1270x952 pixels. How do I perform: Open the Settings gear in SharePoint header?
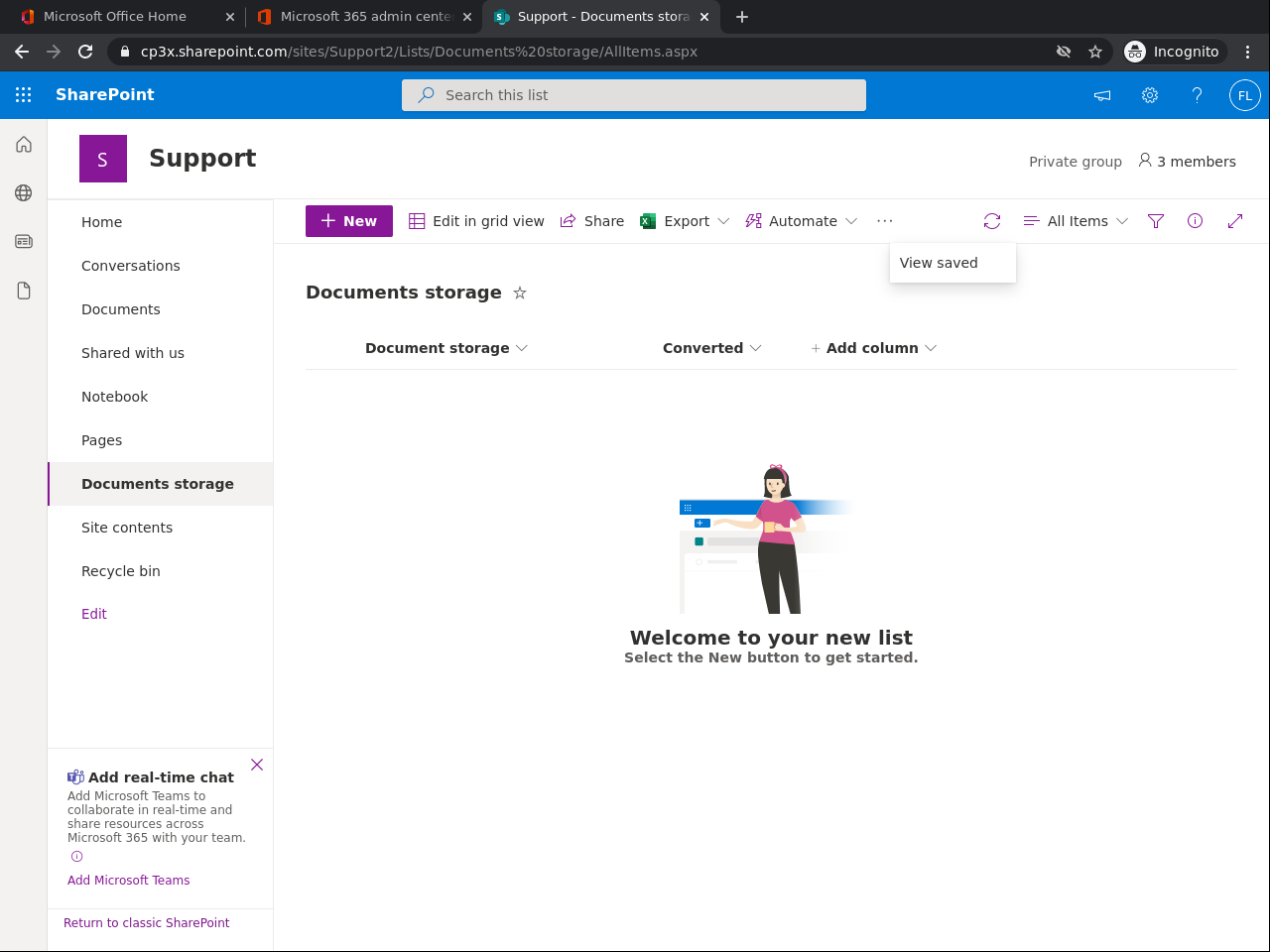(x=1150, y=95)
